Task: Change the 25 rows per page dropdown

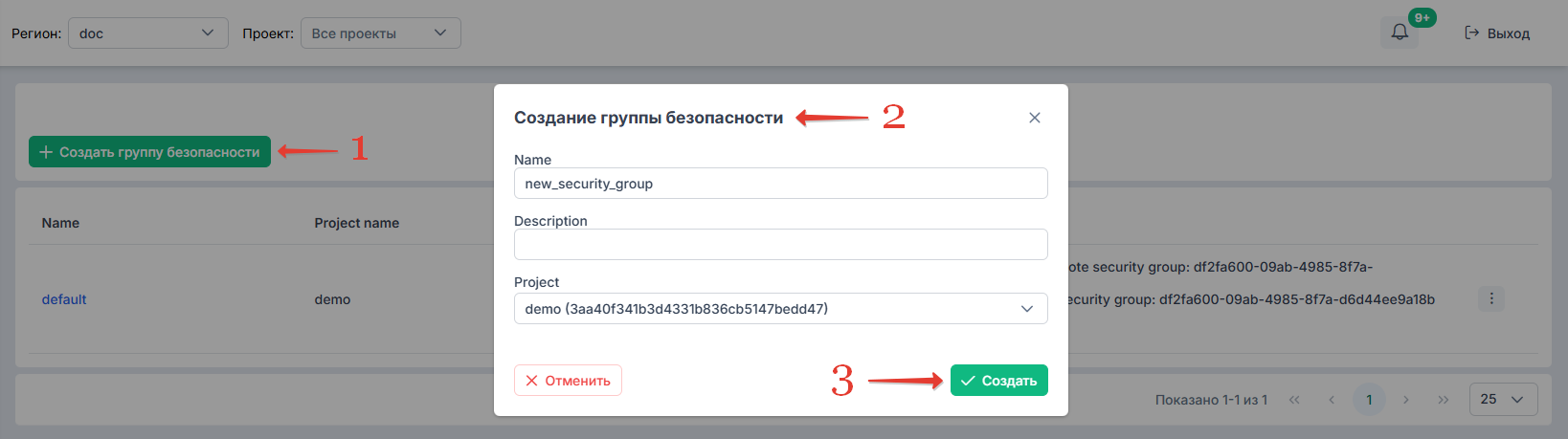Action: click(x=1503, y=399)
